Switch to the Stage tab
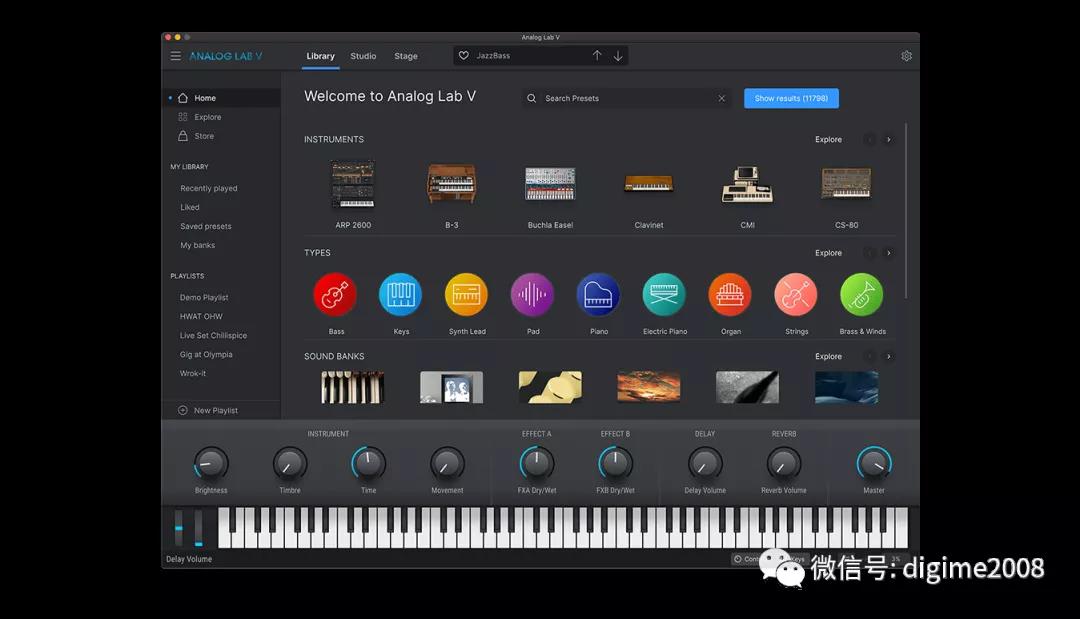 coord(406,56)
